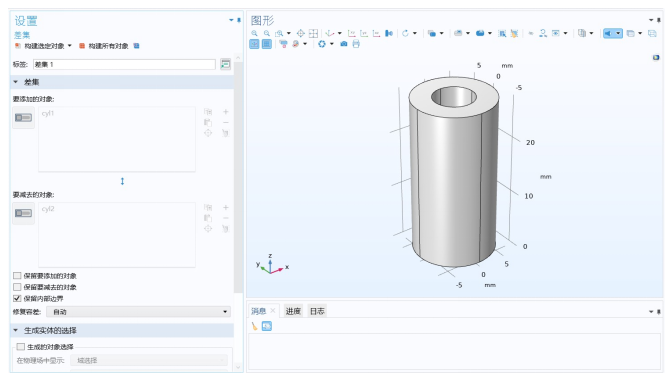This screenshot has width=671, height=386.
Task: Click the settings panel vertical scrollbar
Action: [x=238, y=177]
